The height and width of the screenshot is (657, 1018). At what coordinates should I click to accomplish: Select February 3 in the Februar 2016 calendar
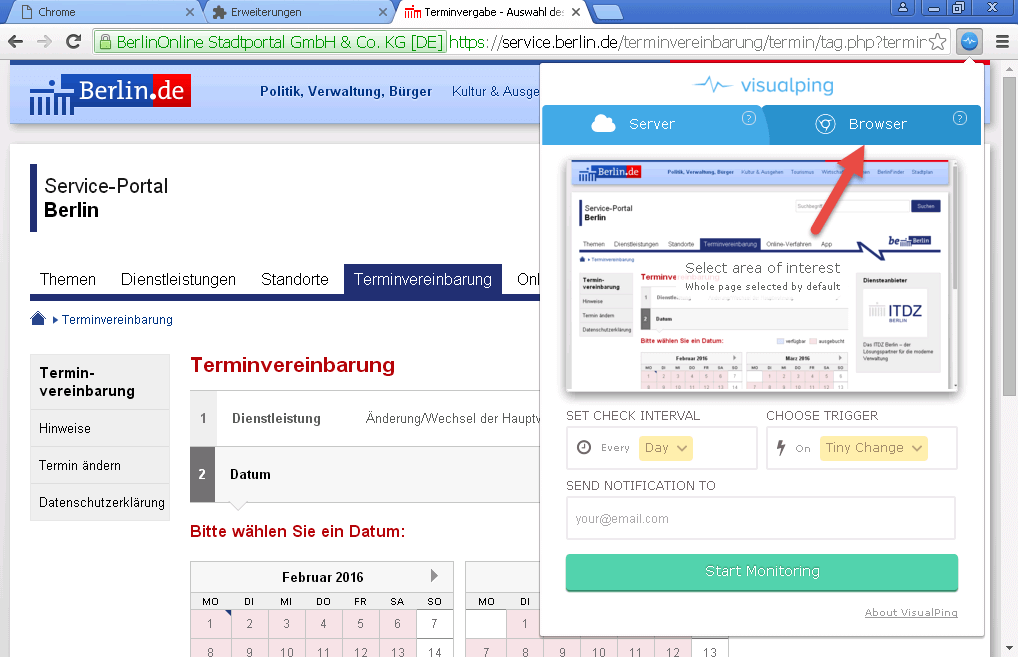[286, 624]
